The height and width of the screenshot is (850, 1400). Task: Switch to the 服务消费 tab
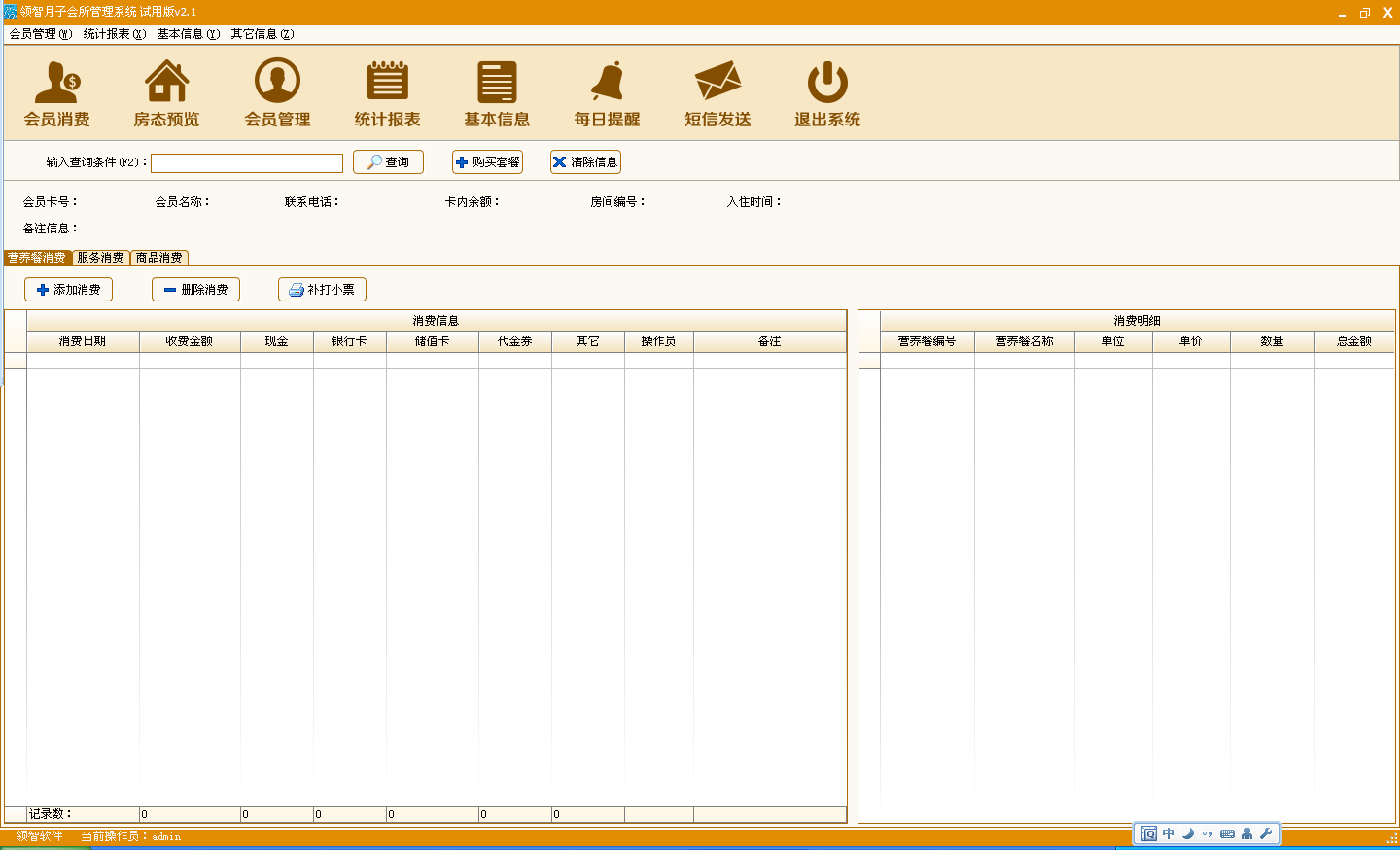pyautogui.click(x=101, y=258)
